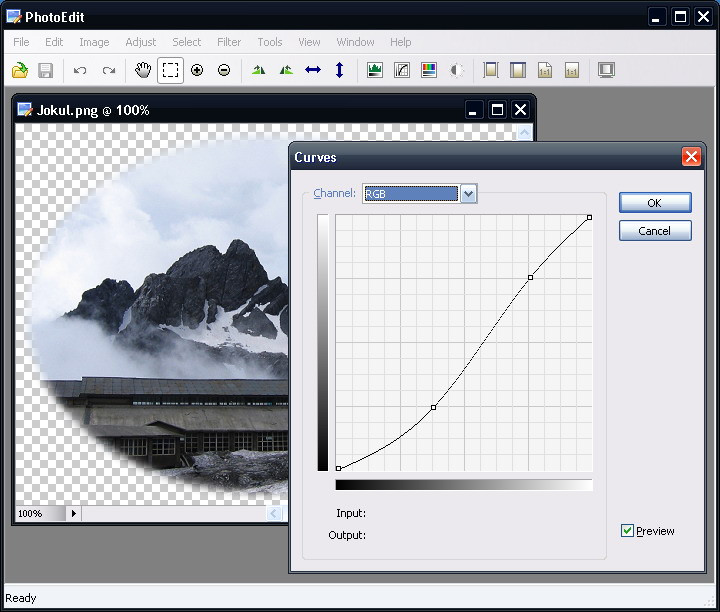Toggle the Preview checkbox
Image resolution: width=720 pixels, height=612 pixels.
(627, 531)
